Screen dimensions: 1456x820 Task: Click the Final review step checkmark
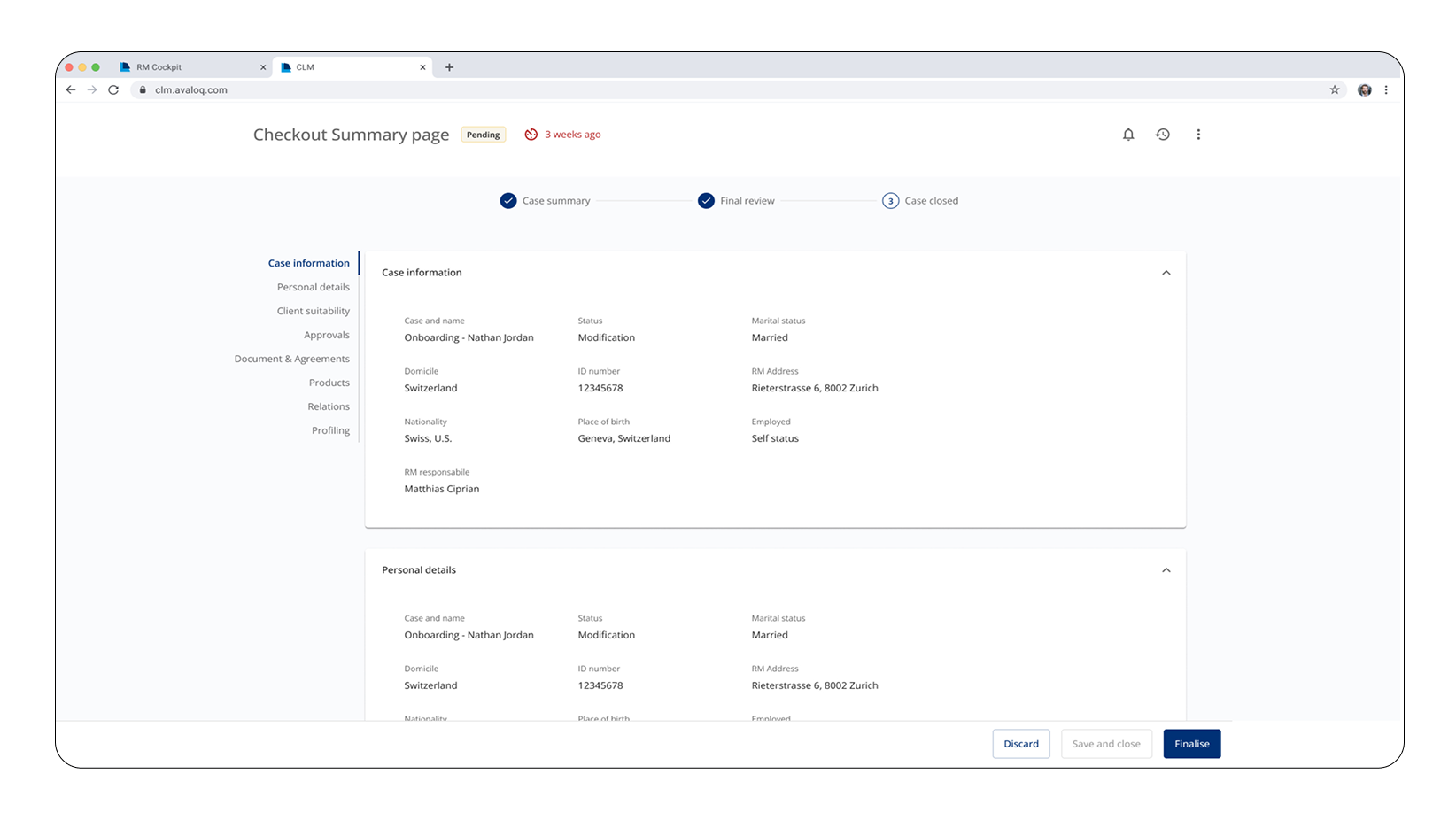tap(706, 201)
